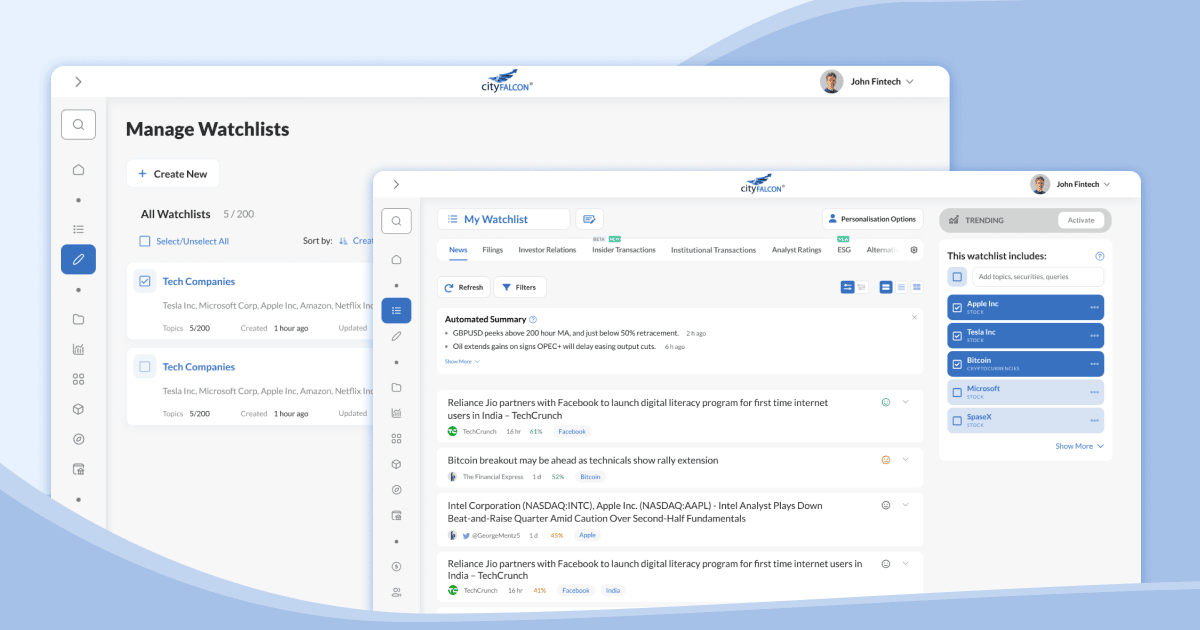Open Insider Transactions tab
Viewport: 1200px width, 630px height.
point(624,250)
